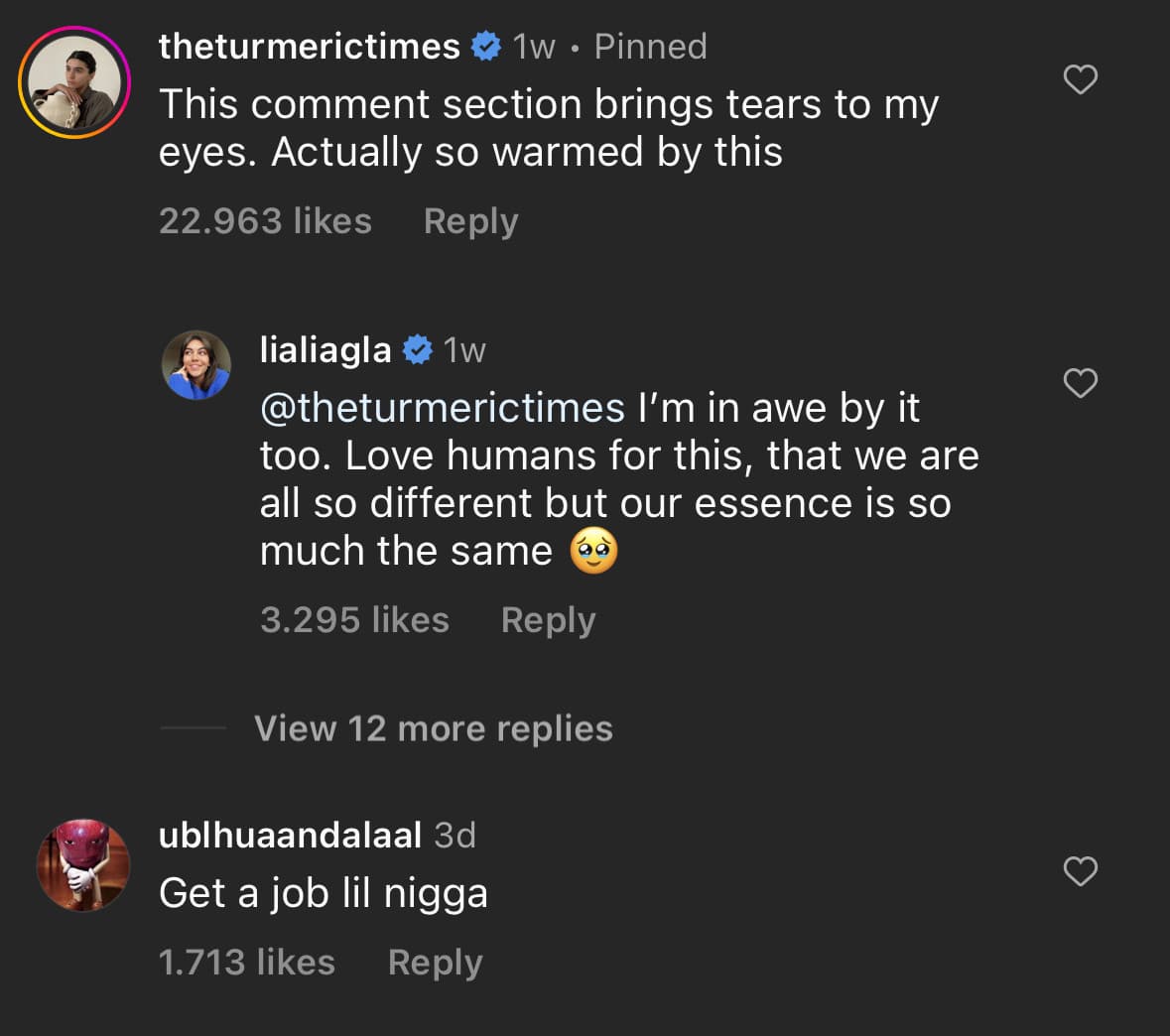Open ublhuaandalaal username link
This screenshot has height=1036, width=1170.
pyautogui.click(x=290, y=835)
